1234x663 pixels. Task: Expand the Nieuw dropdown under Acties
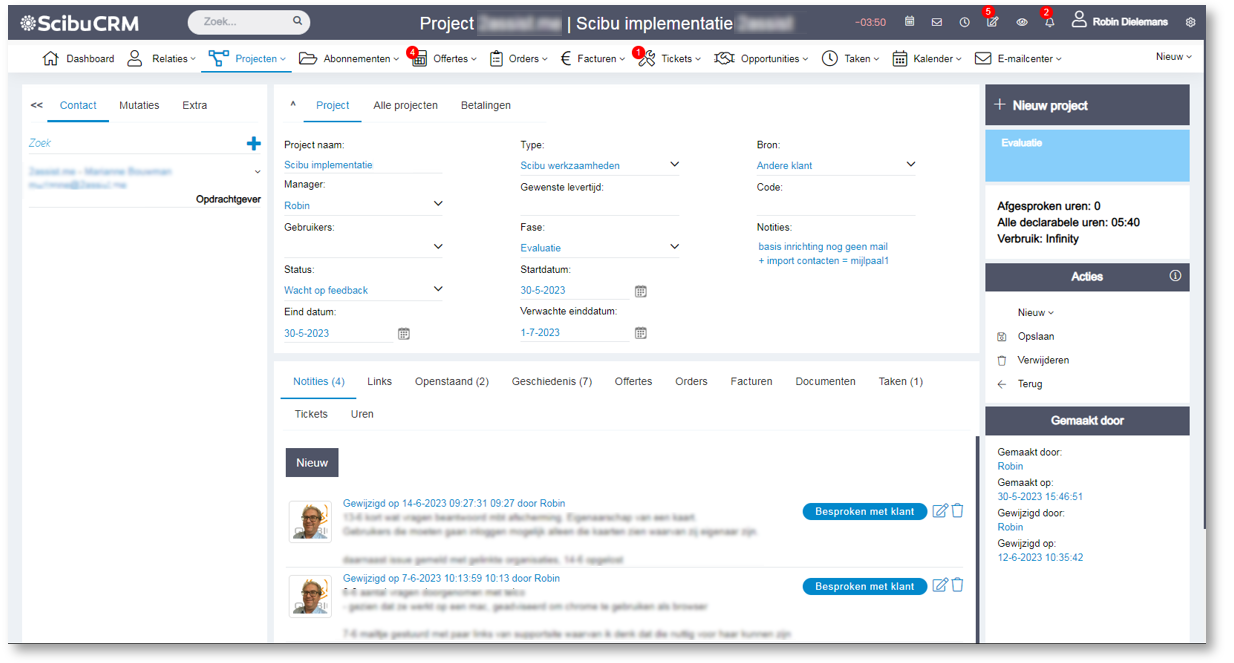click(1036, 313)
